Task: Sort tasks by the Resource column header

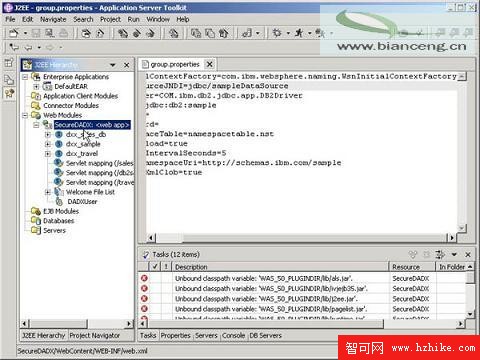Action: (x=412, y=267)
